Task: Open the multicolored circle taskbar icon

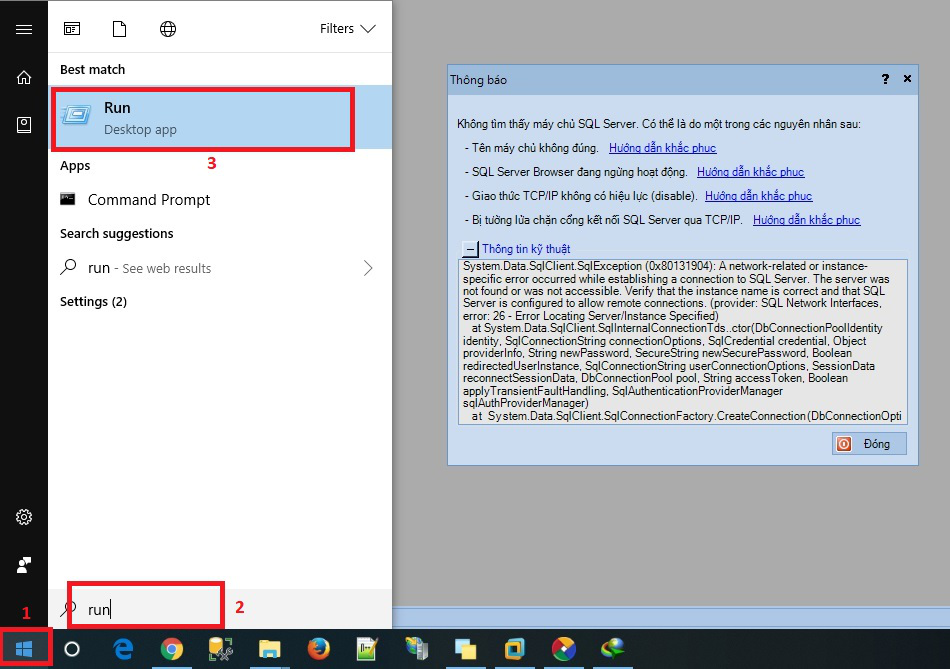Action: point(563,649)
